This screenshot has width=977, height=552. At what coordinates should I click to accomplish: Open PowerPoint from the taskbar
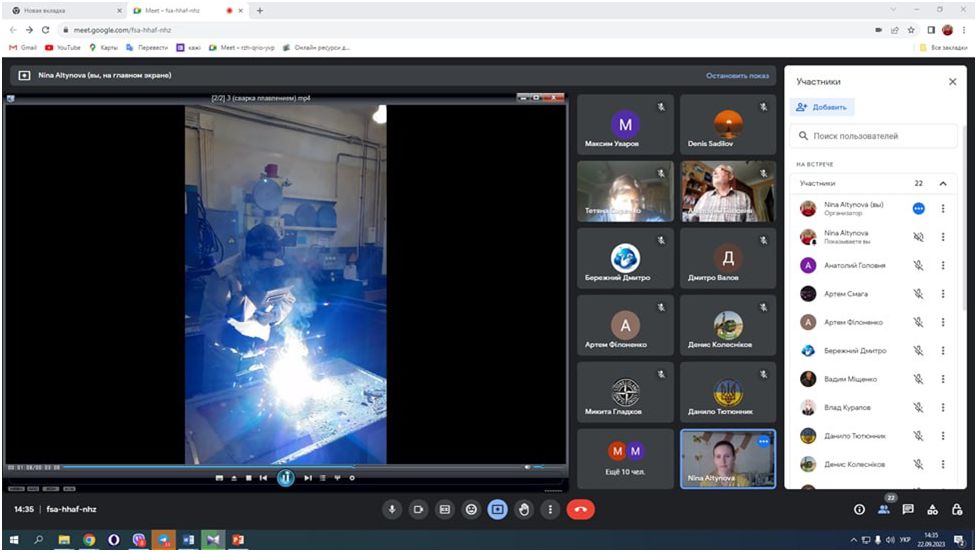(x=238, y=540)
